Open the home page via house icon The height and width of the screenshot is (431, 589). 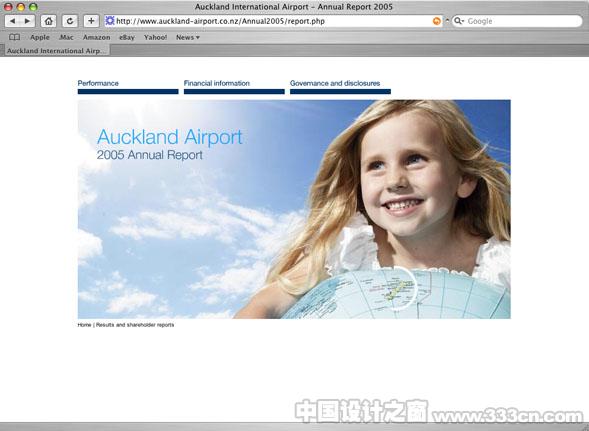[48, 21]
